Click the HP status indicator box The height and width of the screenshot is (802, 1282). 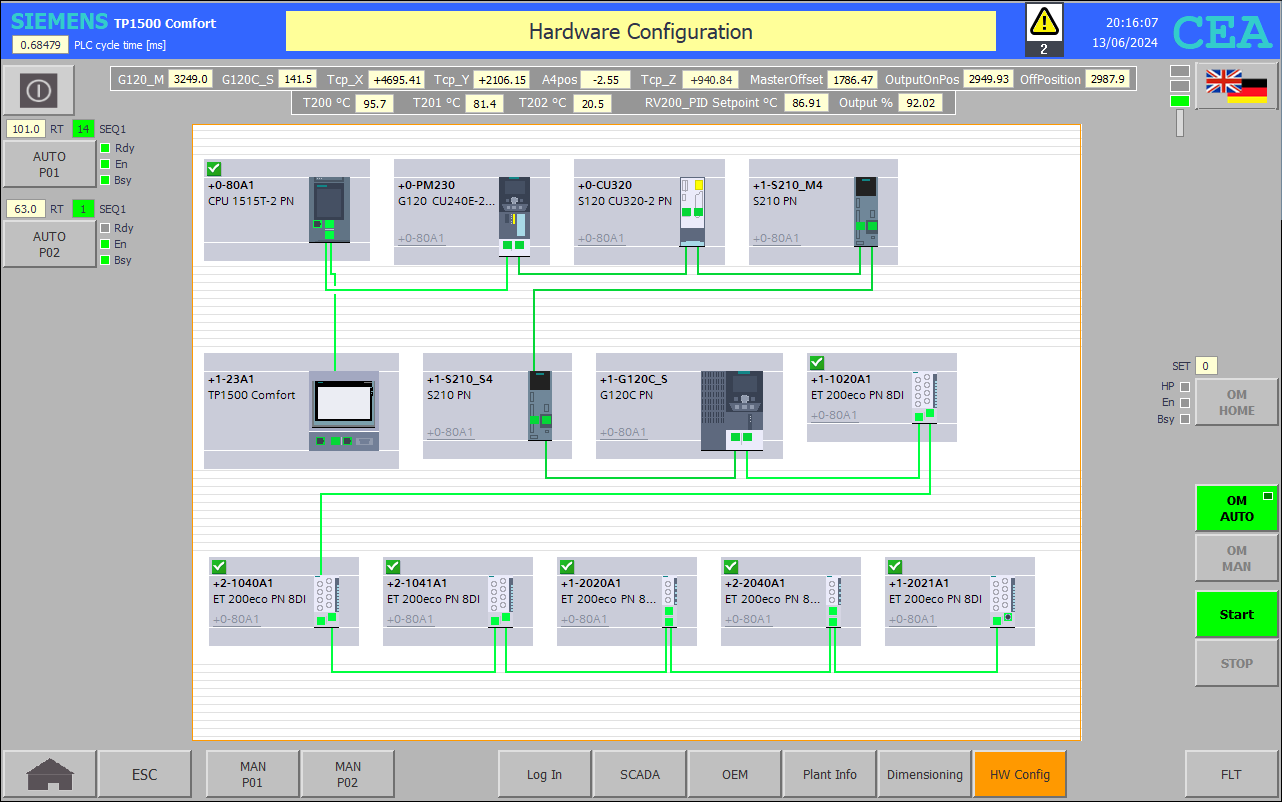[x=1185, y=386]
